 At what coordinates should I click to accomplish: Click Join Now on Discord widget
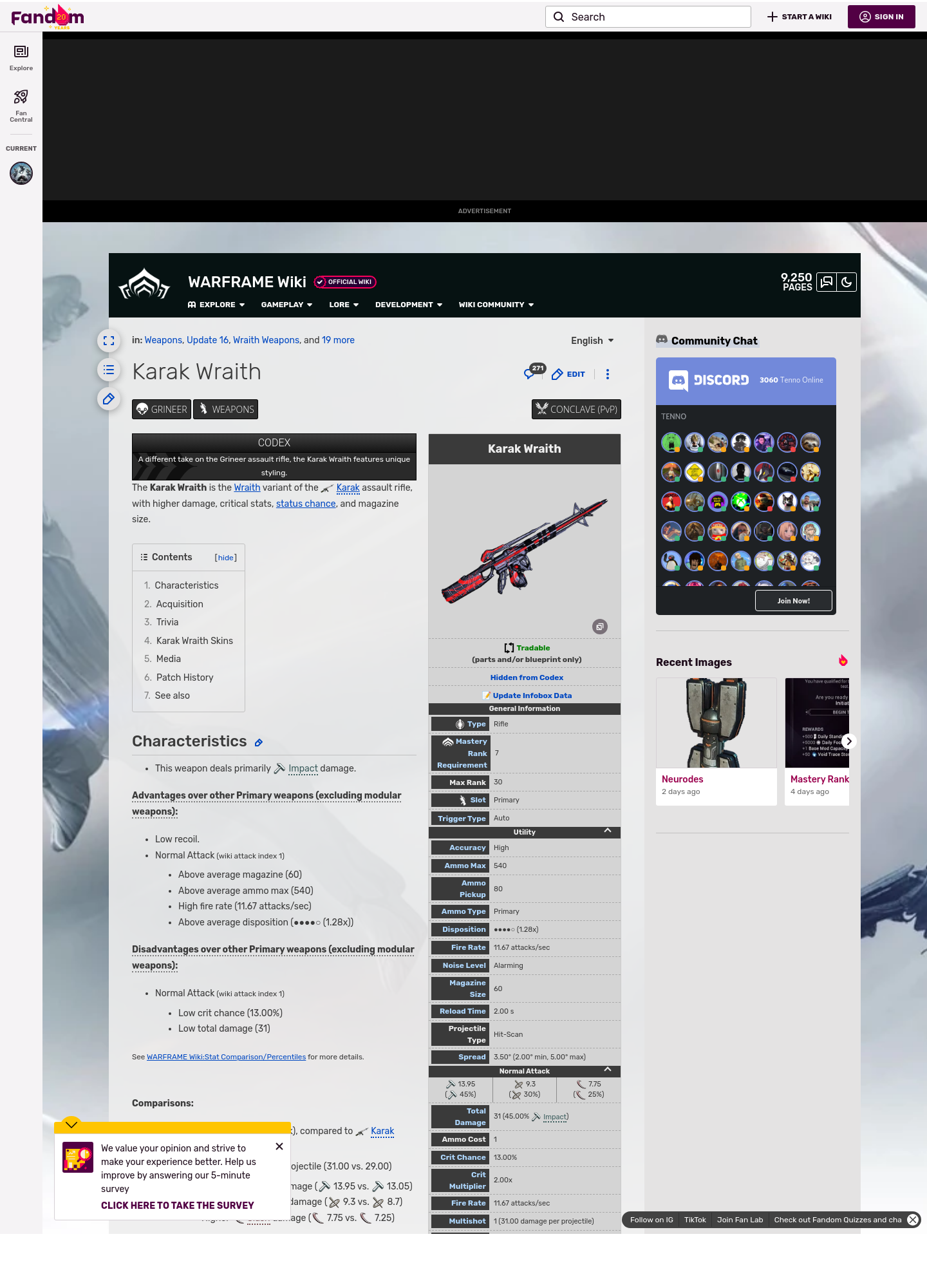[x=794, y=601]
